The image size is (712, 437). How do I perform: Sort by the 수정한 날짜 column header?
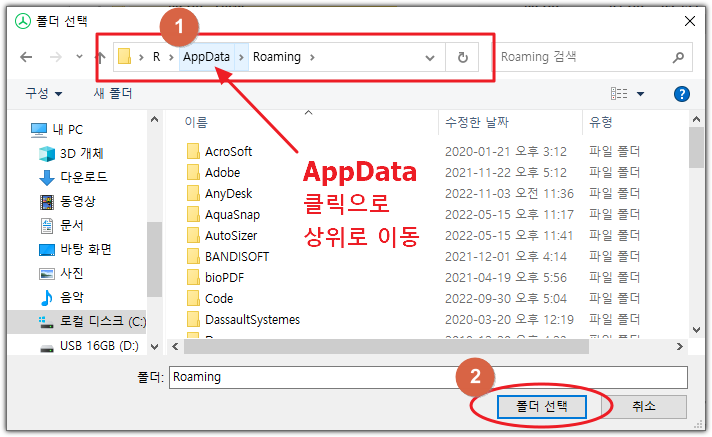point(477,122)
